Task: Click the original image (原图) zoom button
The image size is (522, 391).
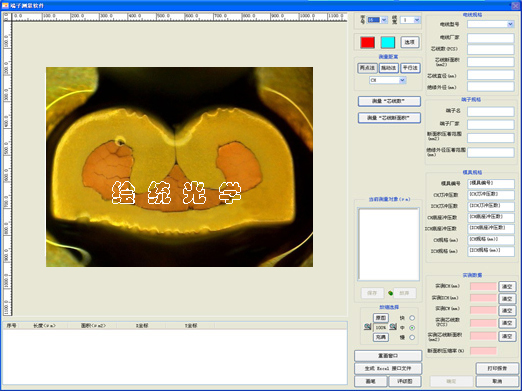Action: (381, 318)
